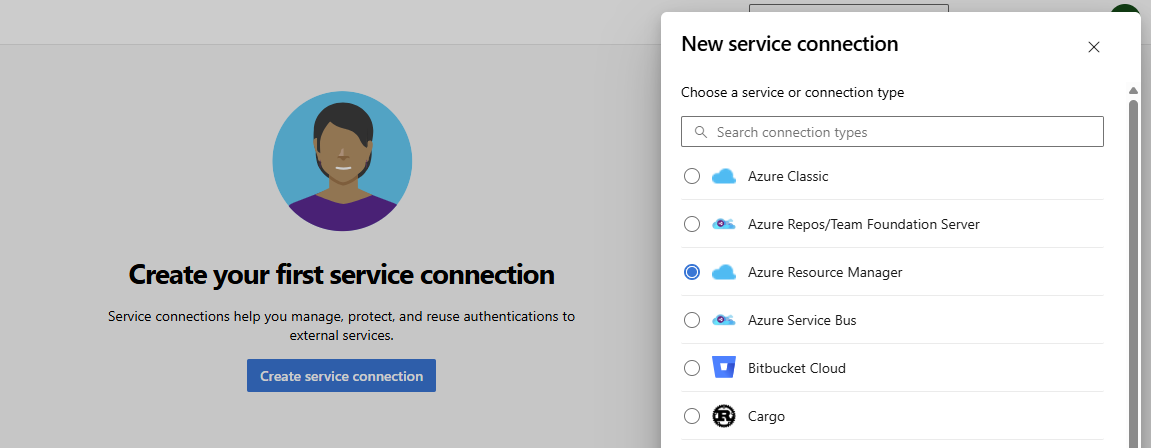1151x448 pixels.
Task: Click the Create service connection button
Action: tap(341, 375)
